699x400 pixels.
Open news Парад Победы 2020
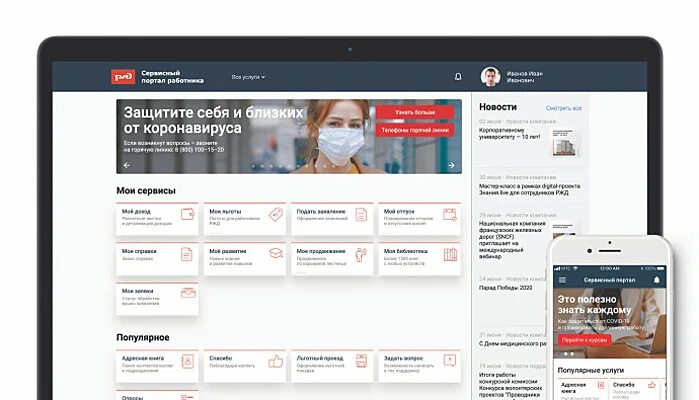tap(506, 288)
